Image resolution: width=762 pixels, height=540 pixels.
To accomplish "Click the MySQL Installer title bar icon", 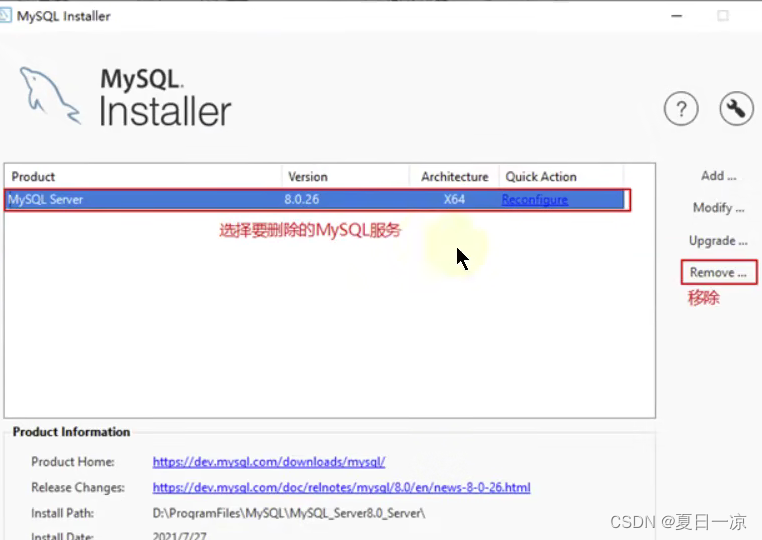I will (x=5, y=16).
